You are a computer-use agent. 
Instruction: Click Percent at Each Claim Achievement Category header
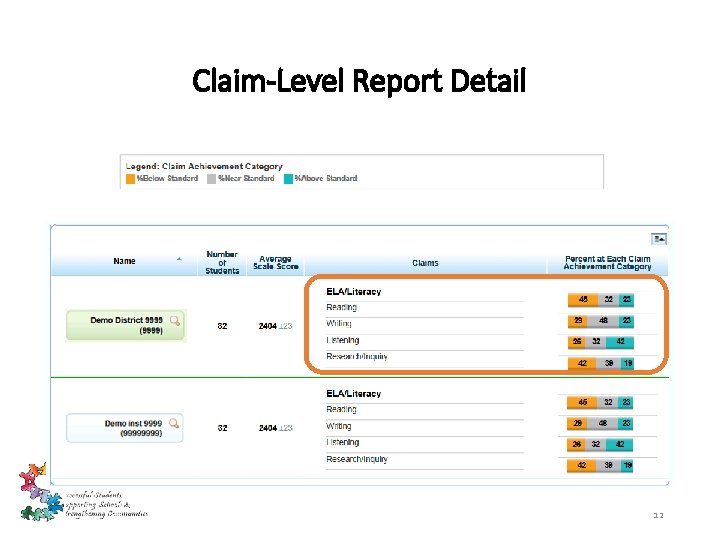tap(608, 263)
